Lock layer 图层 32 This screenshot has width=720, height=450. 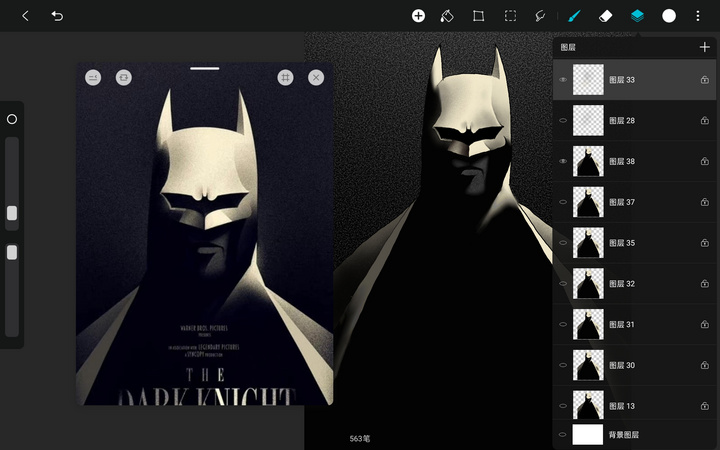coord(704,284)
